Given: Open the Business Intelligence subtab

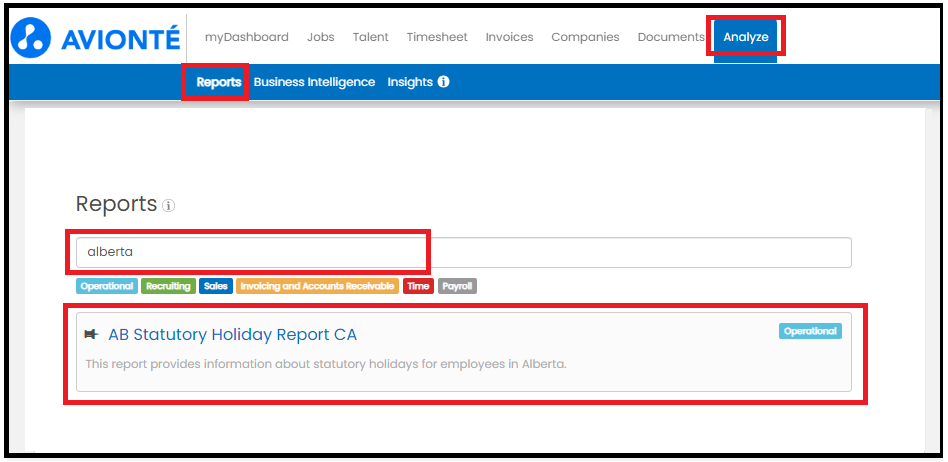Looking at the screenshot, I should (x=314, y=82).
